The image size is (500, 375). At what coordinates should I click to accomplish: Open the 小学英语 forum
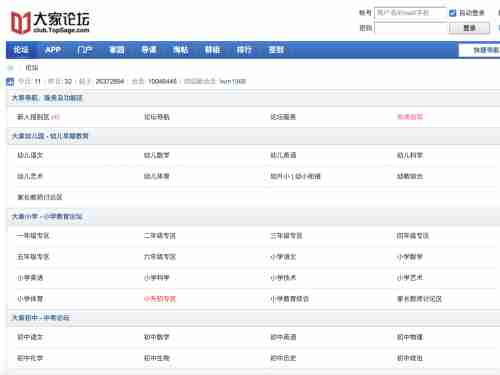coord(30,278)
